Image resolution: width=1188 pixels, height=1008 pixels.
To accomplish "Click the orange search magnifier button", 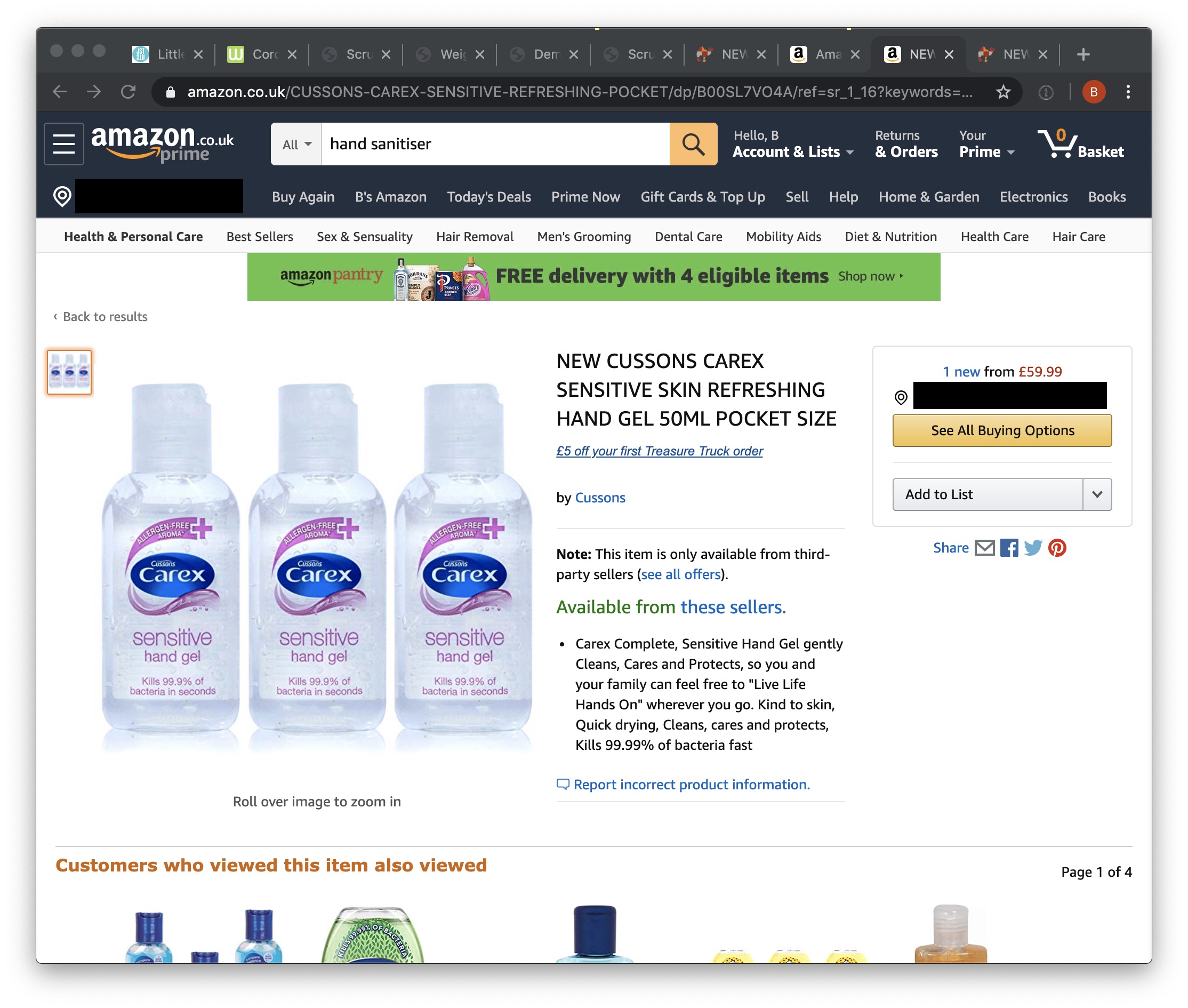I will pyautogui.click(x=693, y=144).
